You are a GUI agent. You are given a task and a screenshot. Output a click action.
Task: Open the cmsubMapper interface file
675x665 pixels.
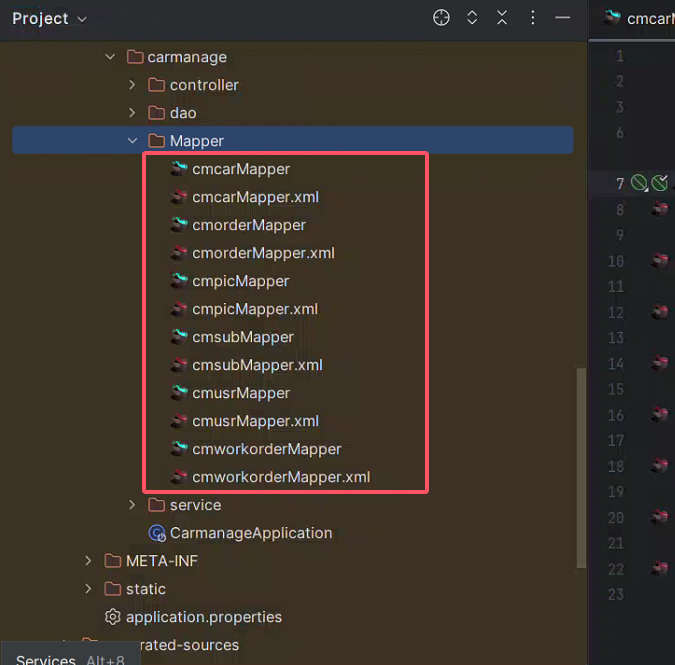click(243, 337)
